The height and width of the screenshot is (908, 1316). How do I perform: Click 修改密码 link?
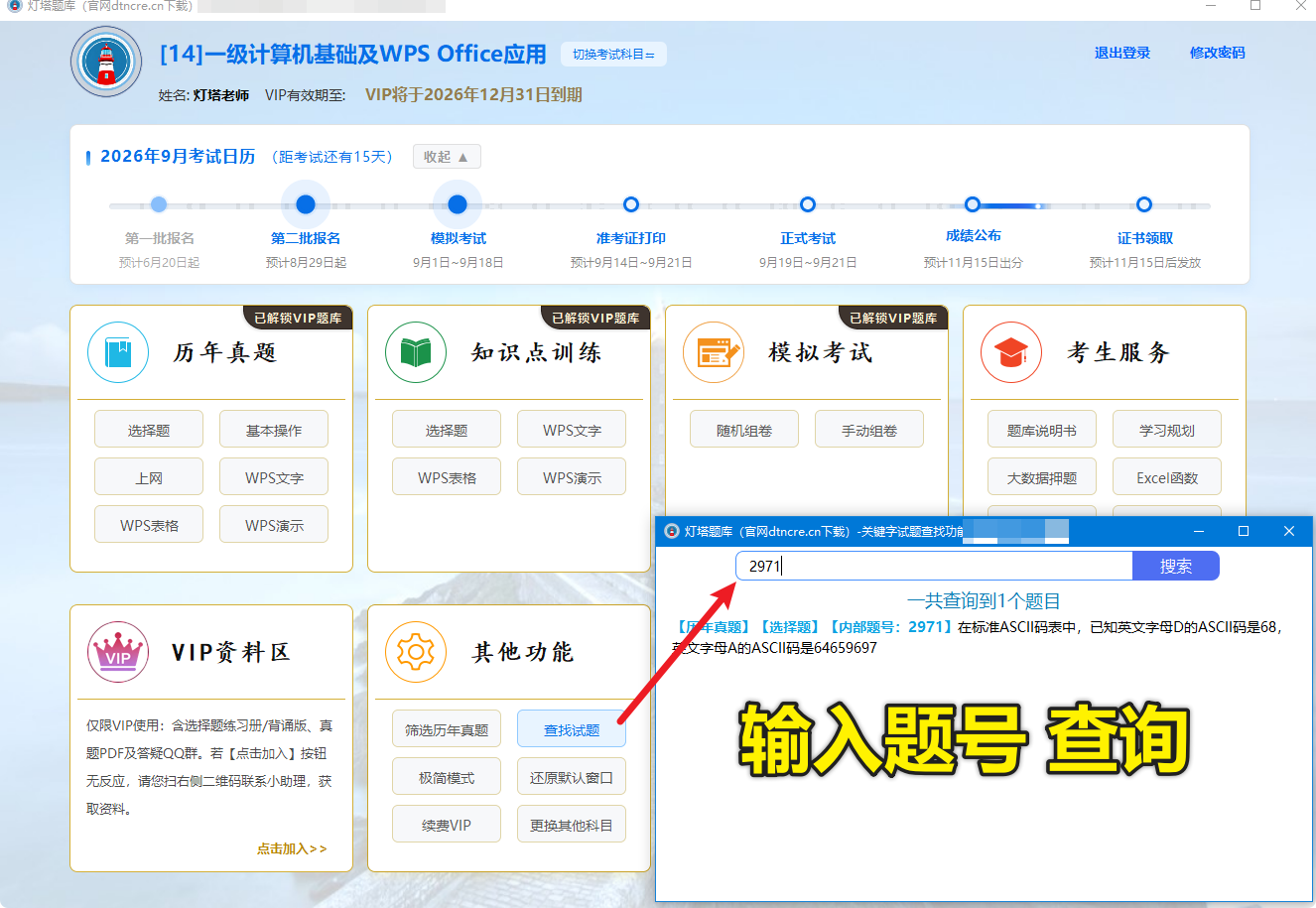click(x=1218, y=53)
